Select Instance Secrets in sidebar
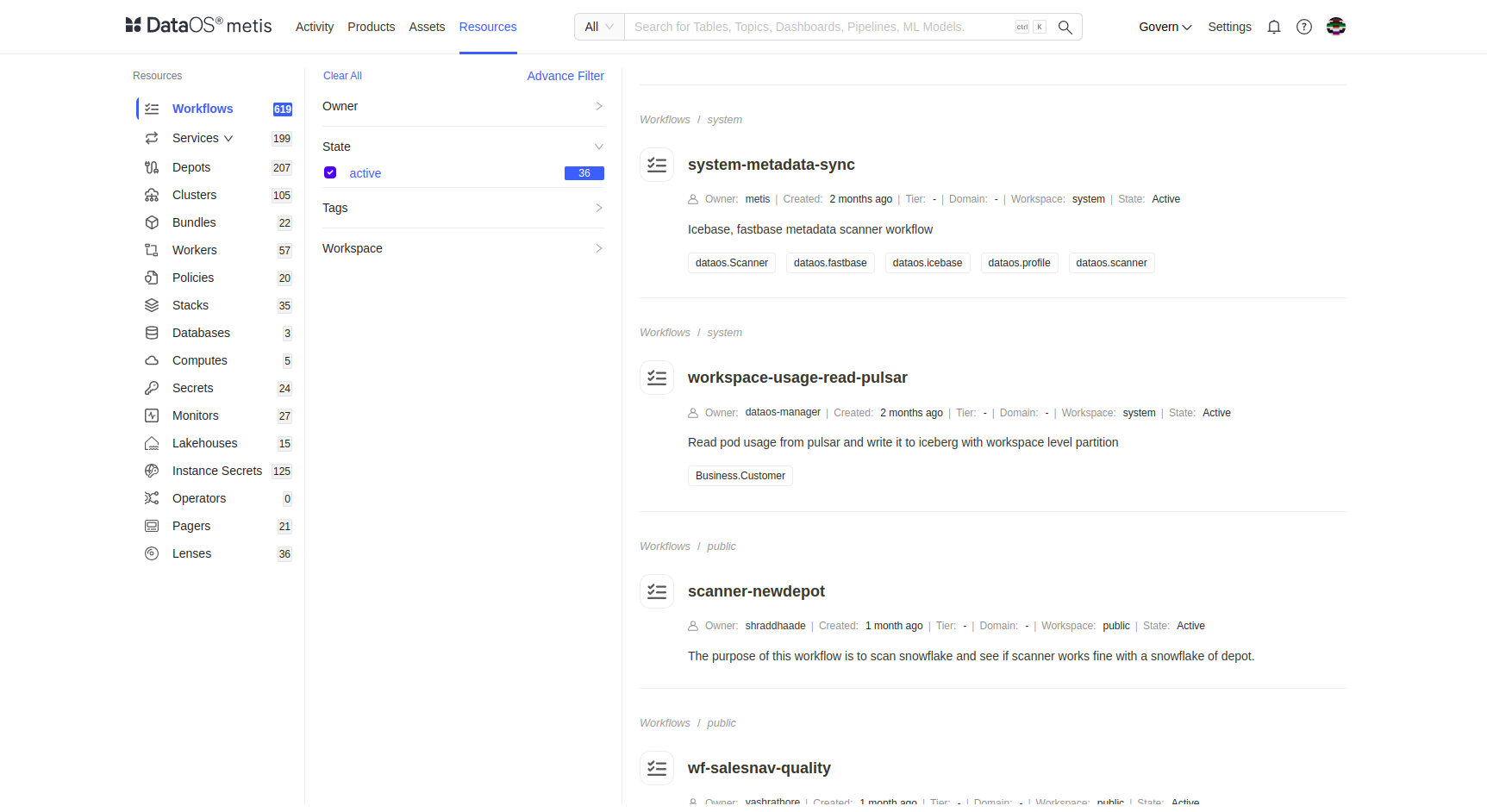 217,471
